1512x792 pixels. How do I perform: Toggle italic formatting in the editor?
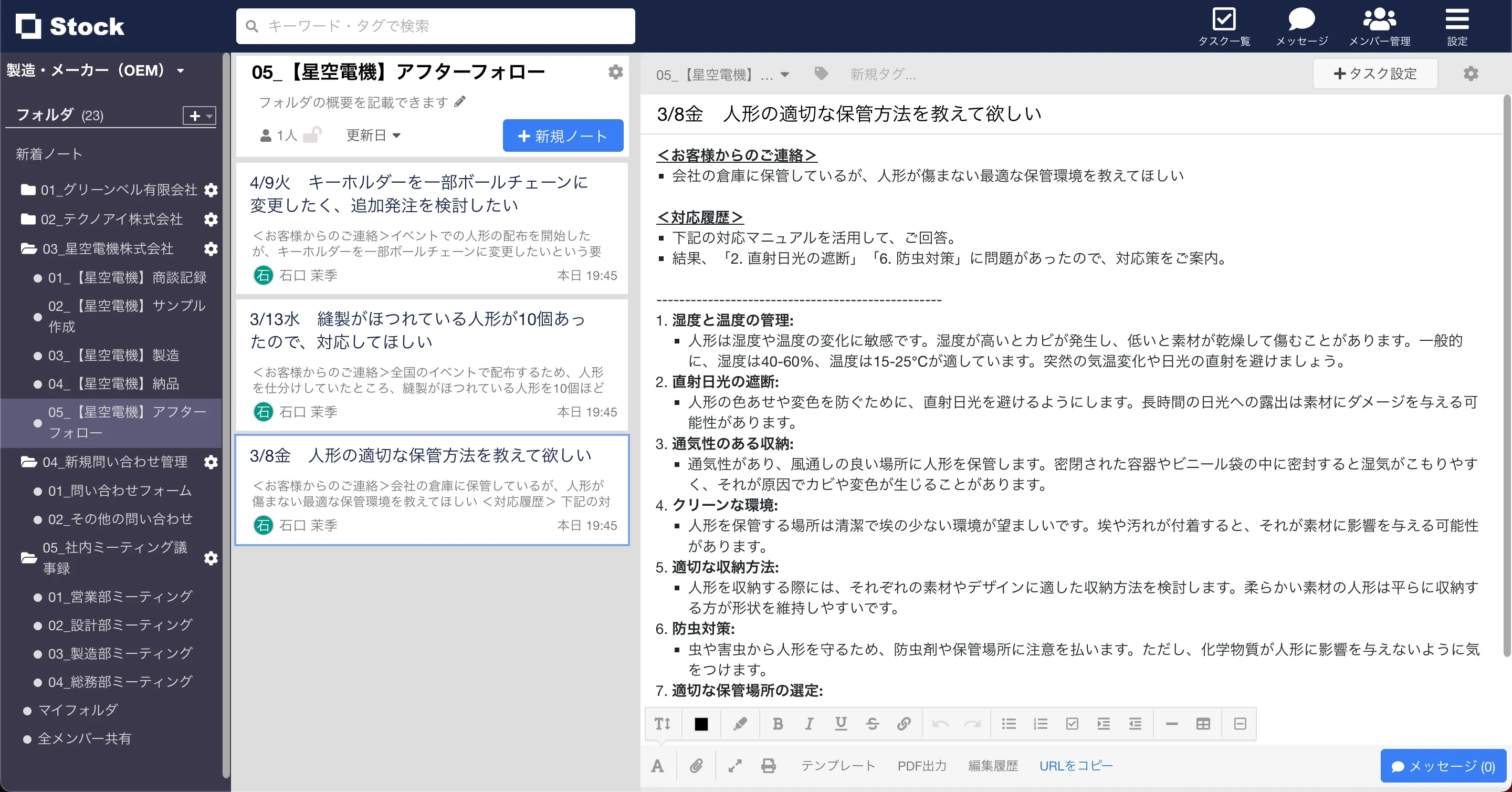tap(810, 724)
